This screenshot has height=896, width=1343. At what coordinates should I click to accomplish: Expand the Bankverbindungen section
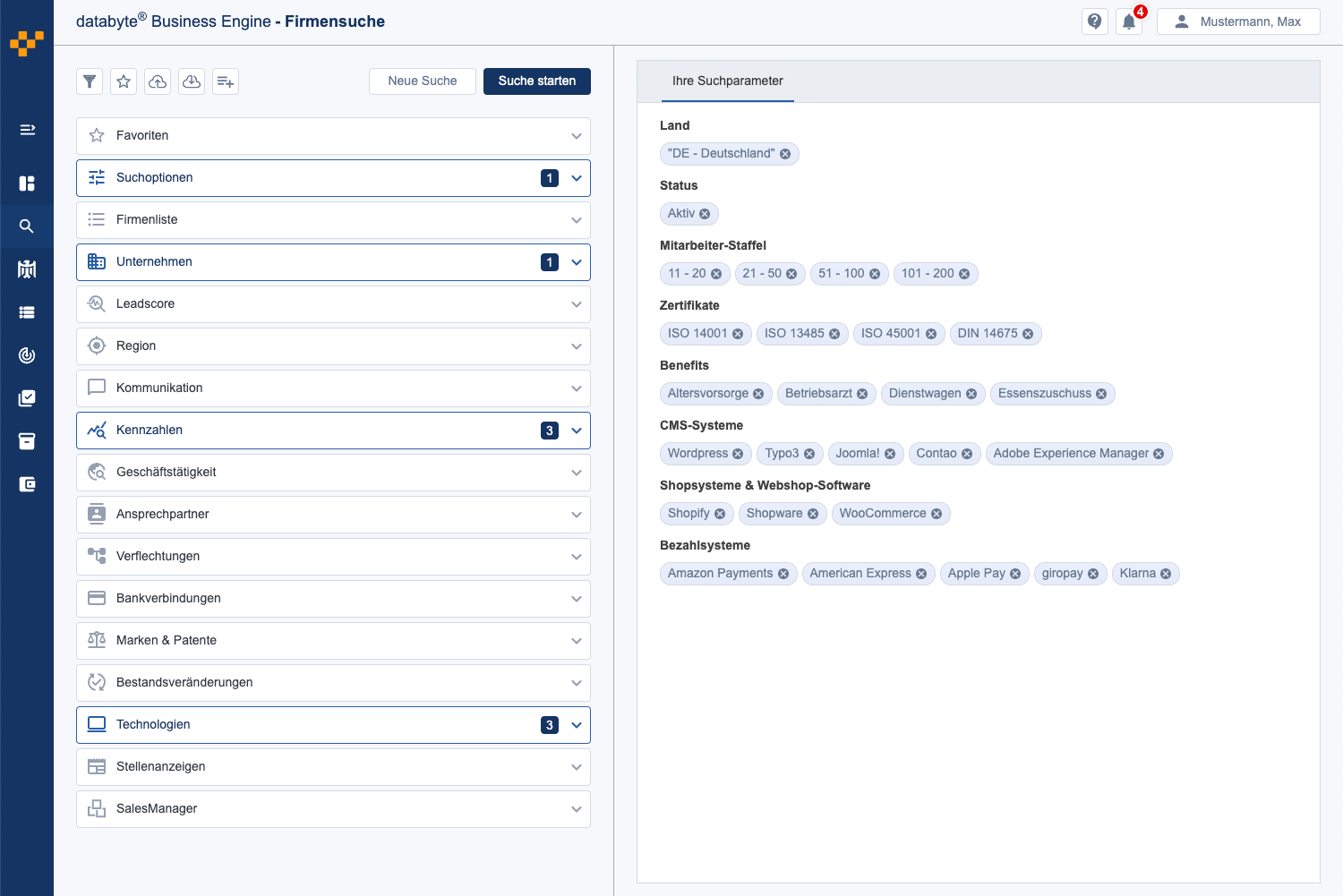[x=333, y=599]
